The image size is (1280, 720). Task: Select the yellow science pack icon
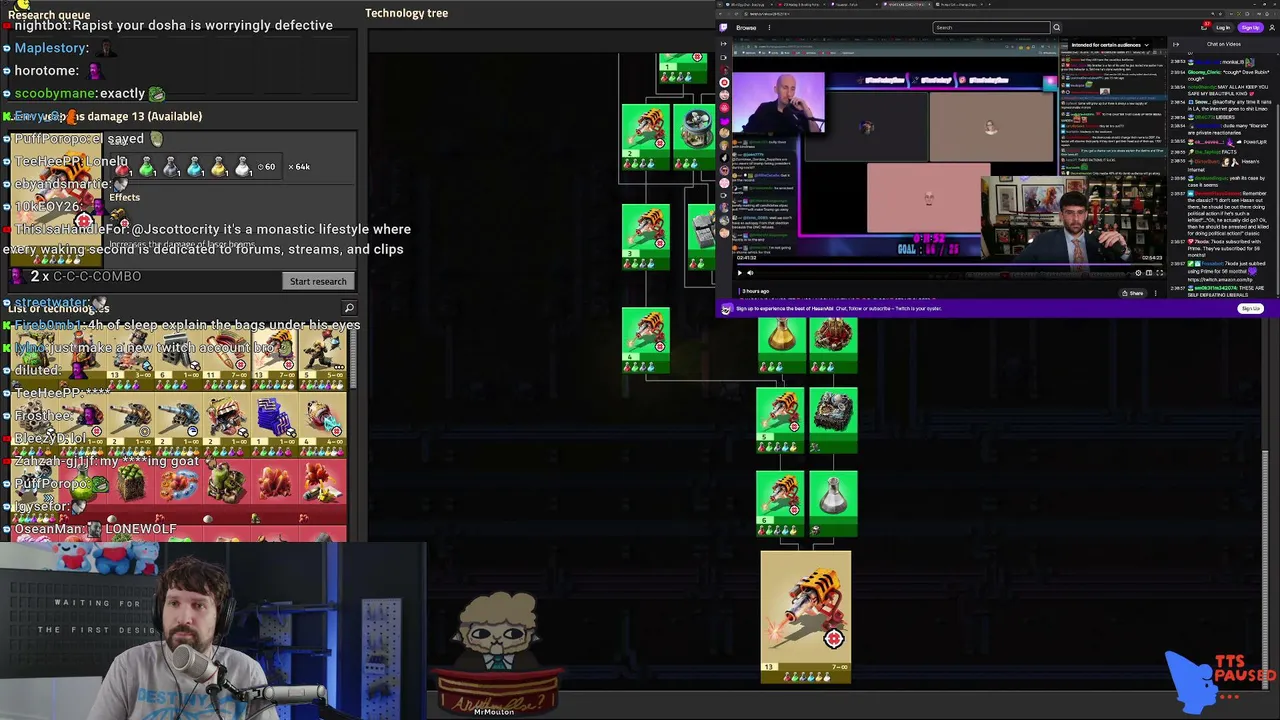[x=219, y=167]
